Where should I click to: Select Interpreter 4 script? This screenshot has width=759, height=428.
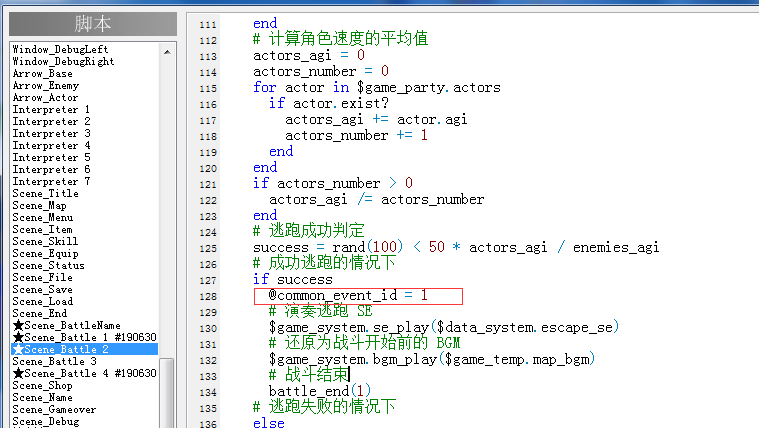51,146
